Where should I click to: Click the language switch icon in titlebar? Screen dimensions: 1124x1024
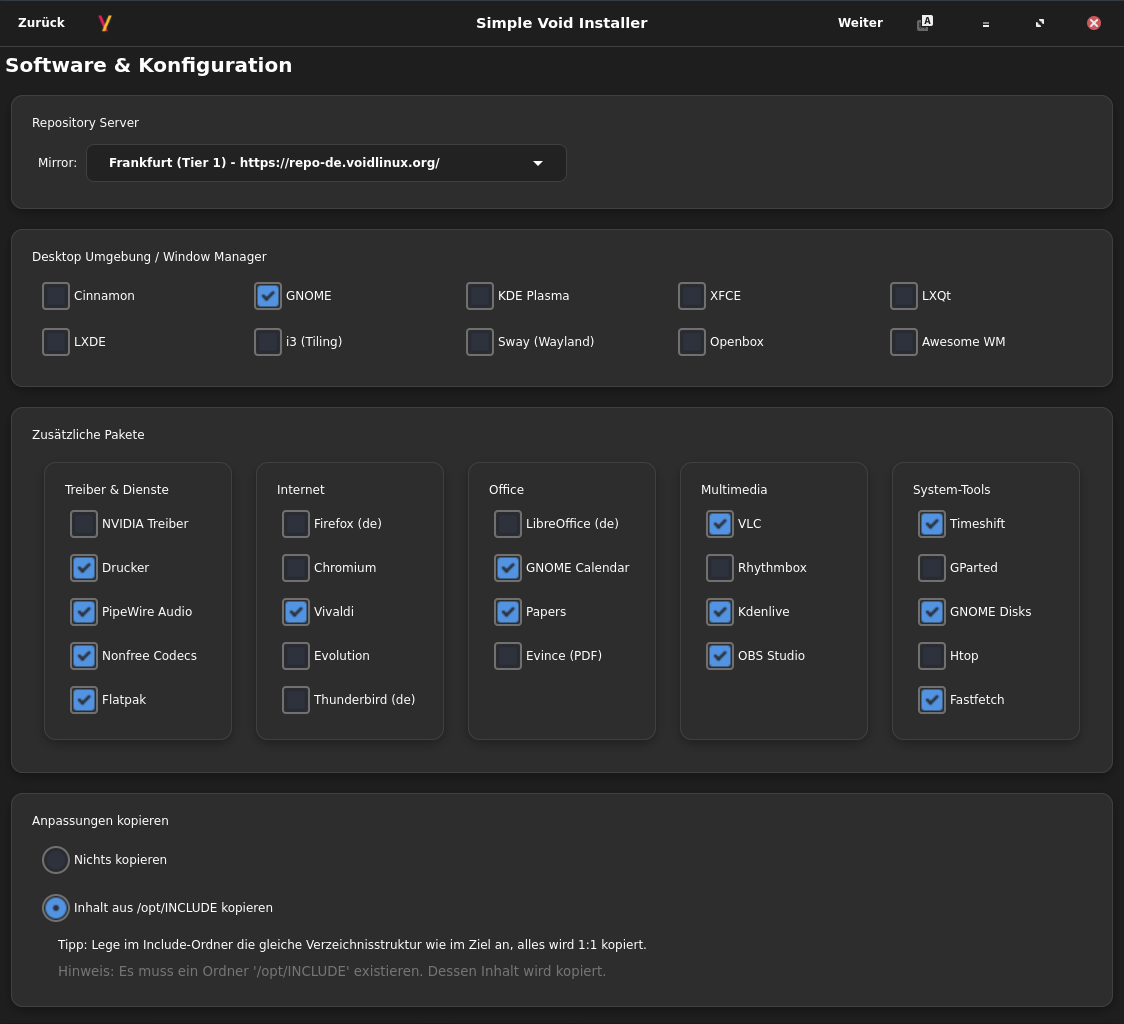925,23
